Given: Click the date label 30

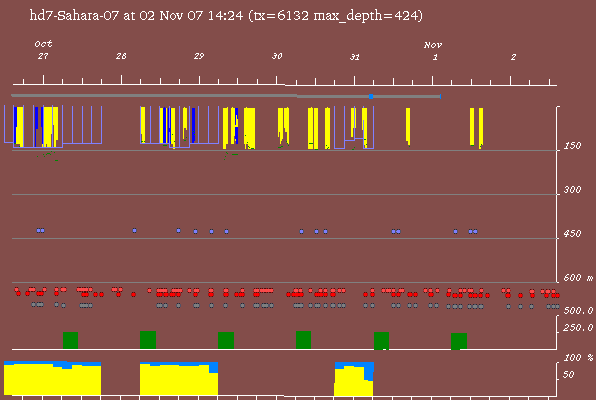Looking at the screenshot, I should (x=277, y=56).
